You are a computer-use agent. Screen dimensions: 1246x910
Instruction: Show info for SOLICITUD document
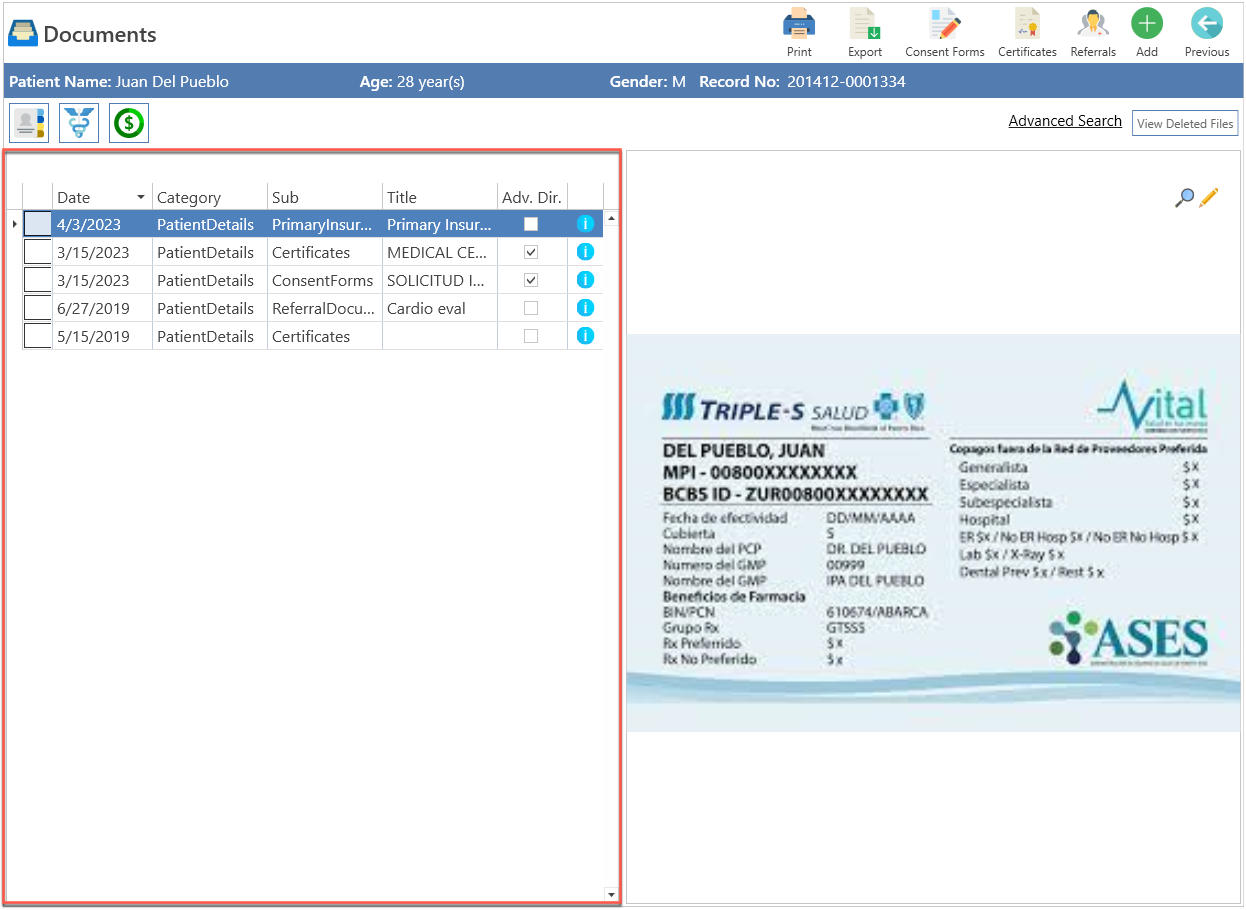(x=586, y=280)
